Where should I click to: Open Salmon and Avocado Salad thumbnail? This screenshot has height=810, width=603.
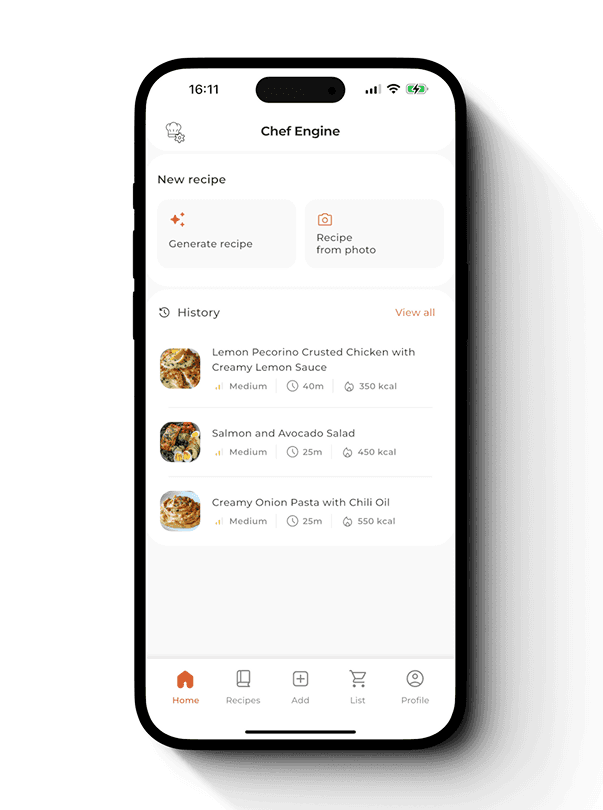pos(180,442)
